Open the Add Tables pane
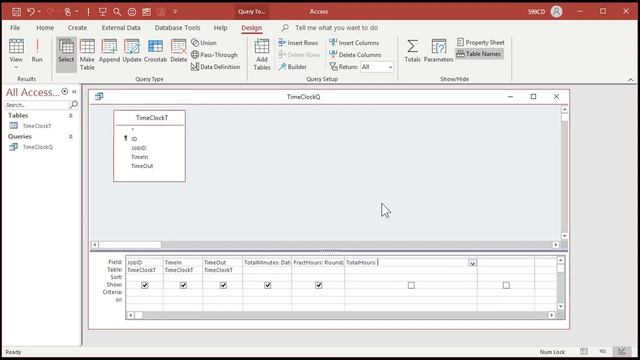Viewport: 640px width, 360px height. point(262,54)
